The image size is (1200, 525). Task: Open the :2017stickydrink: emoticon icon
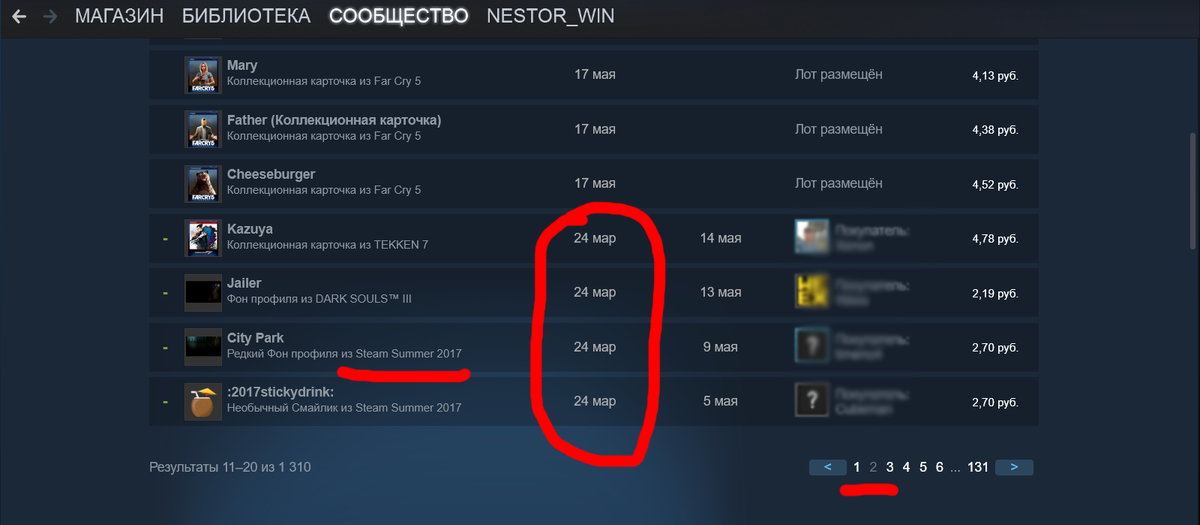(202, 402)
